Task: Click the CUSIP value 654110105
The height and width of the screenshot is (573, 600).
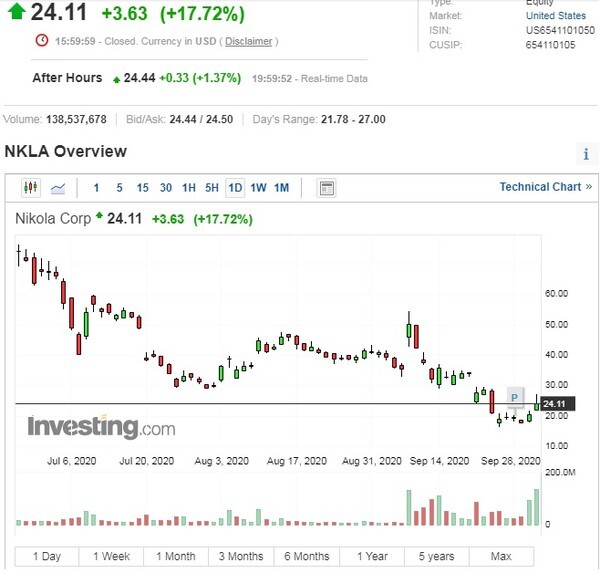Action: 550,45
